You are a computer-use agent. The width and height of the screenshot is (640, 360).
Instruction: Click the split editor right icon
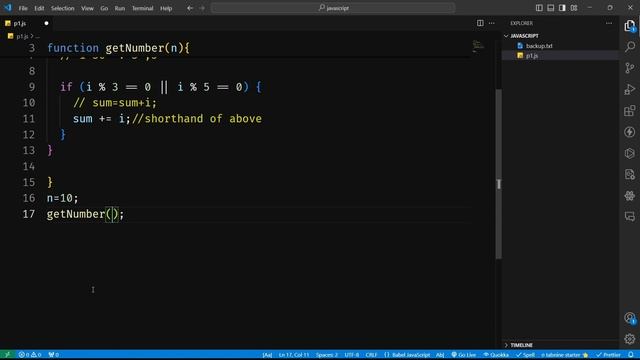pyautogui.click(x=480, y=23)
